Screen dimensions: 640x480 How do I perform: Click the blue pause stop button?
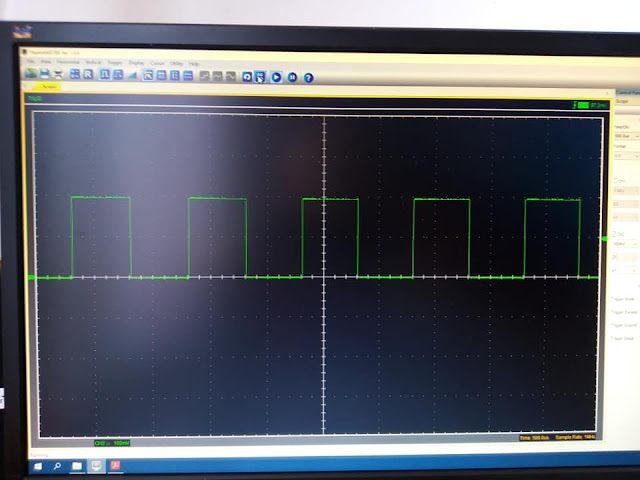pyautogui.click(x=292, y=77)
